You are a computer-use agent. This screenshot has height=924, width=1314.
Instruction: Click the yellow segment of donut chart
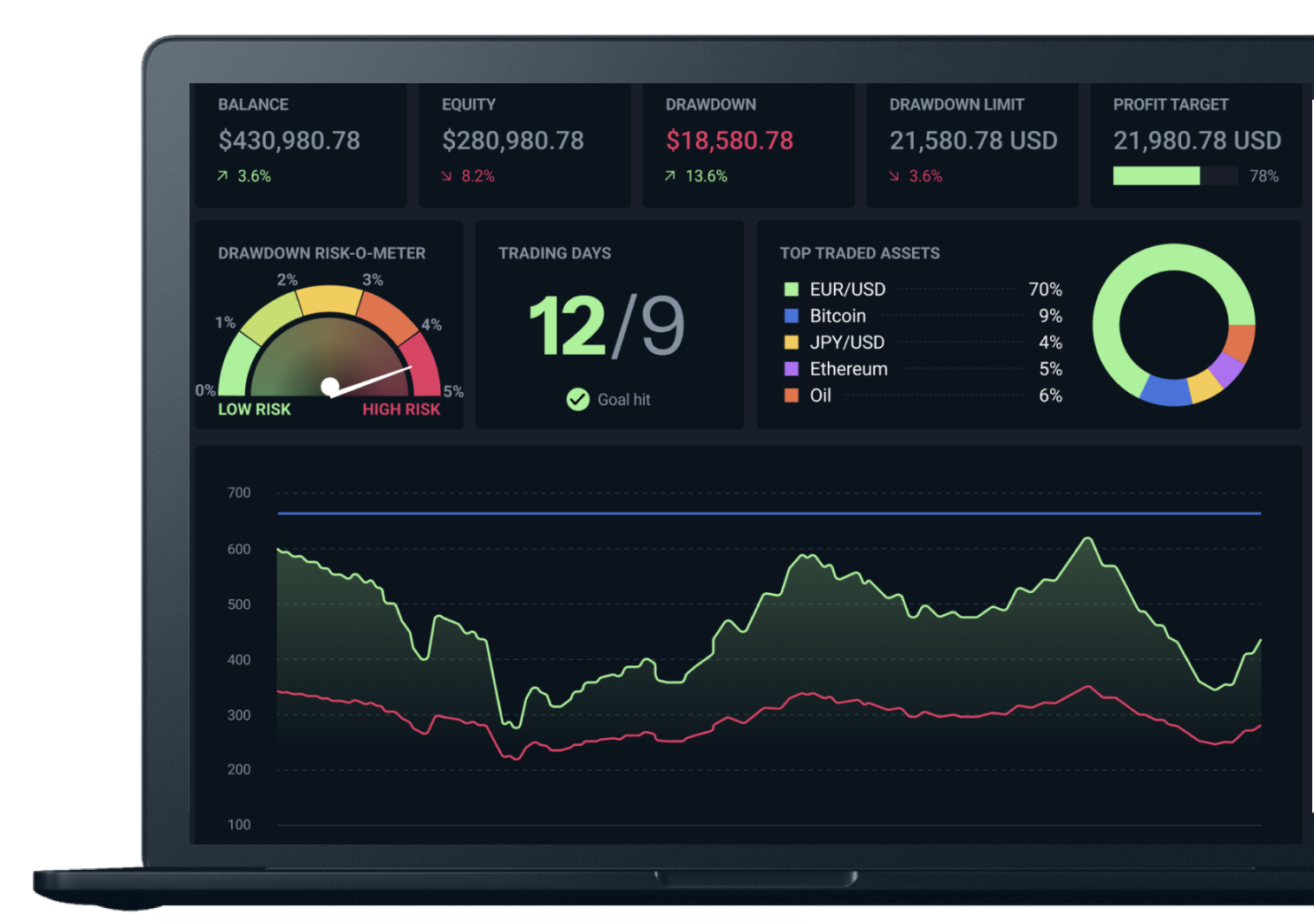tap(1205, 386)
